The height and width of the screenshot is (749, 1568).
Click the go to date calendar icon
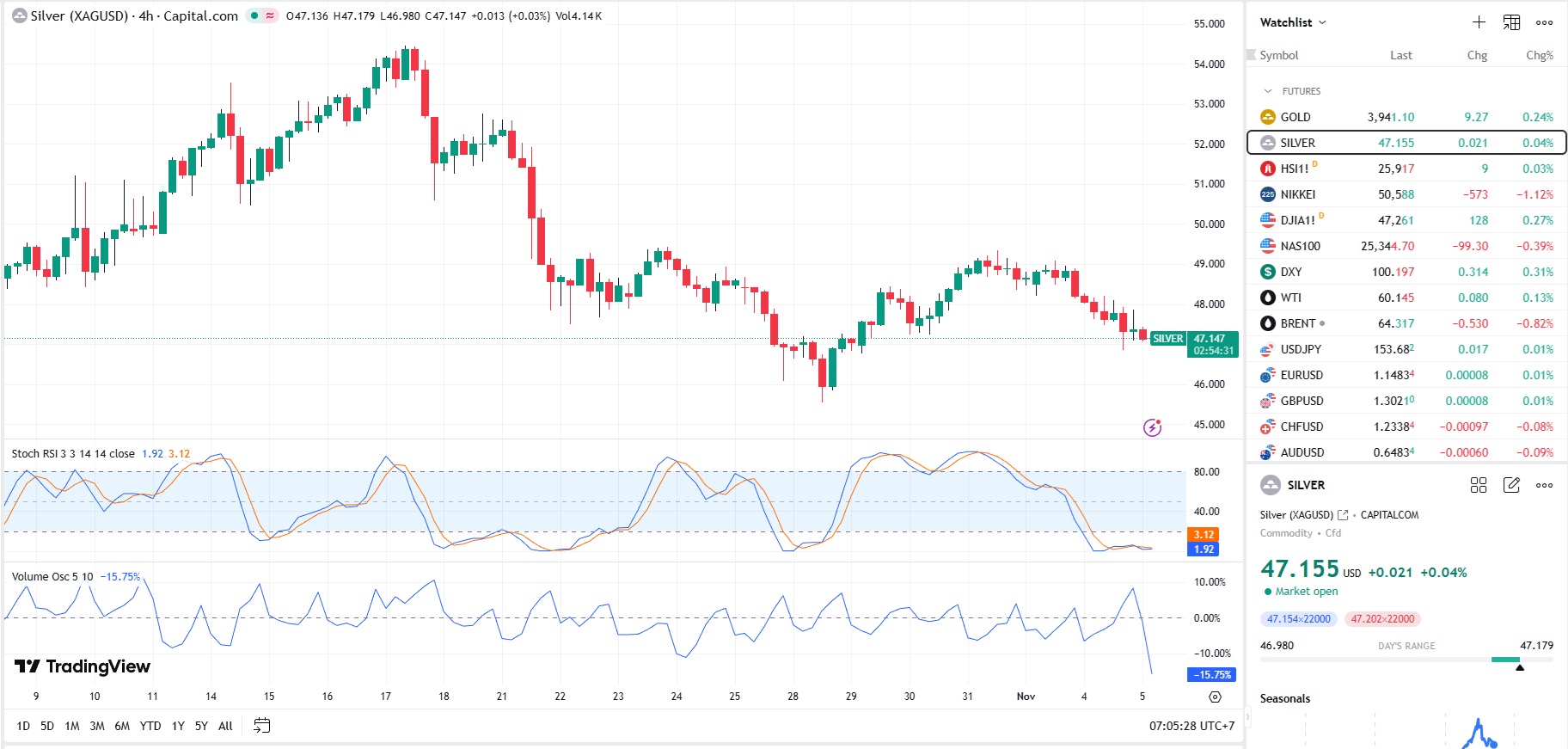click(262, 726)
